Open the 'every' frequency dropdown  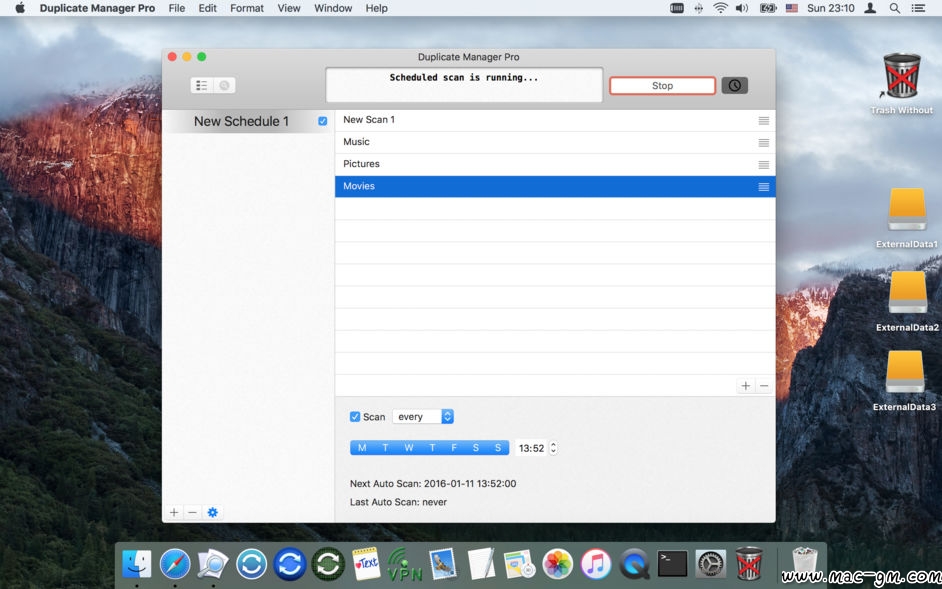423,417
